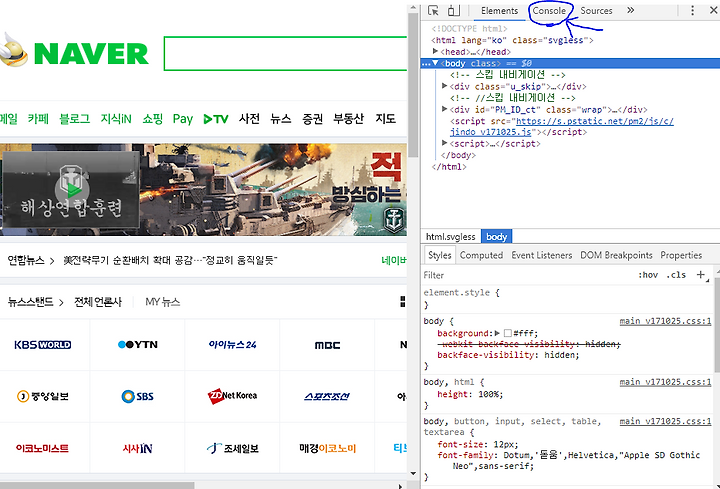Open the KBS WORLD press logo
Image resolution: width=720 pixels, height=489 pixels.
43,345
